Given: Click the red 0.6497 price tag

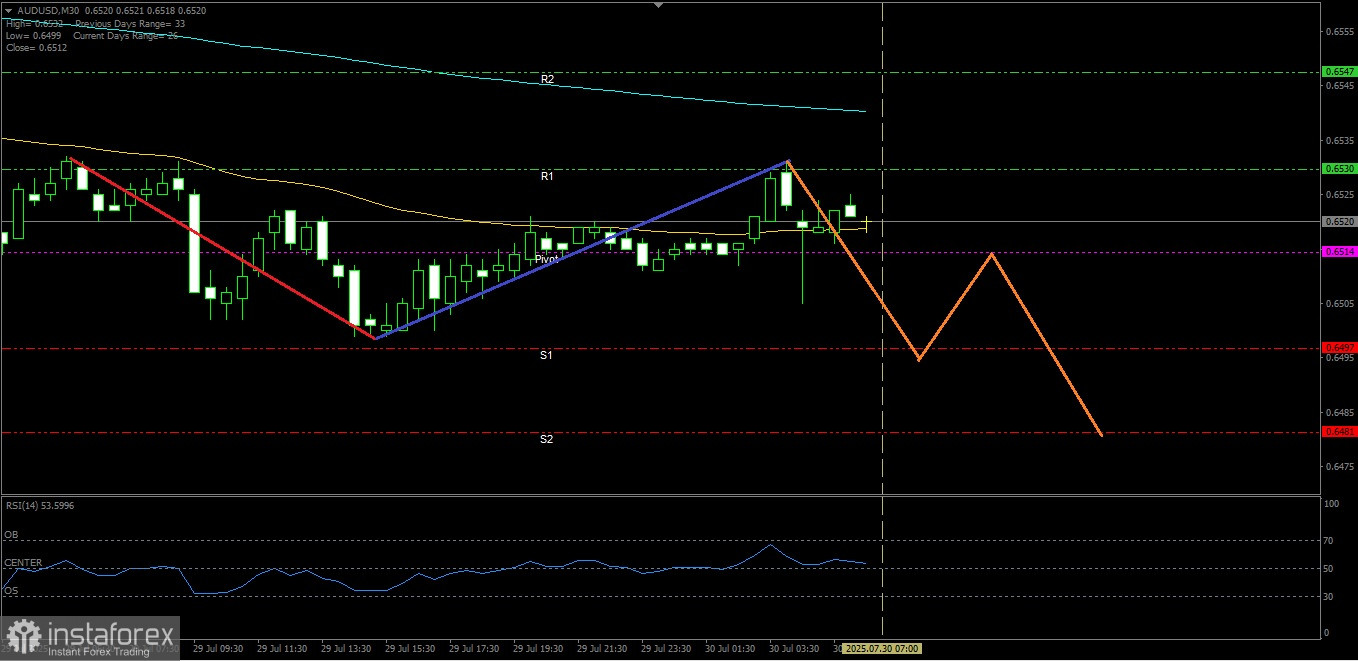Looking at the screenshot, I should 1339,348.
